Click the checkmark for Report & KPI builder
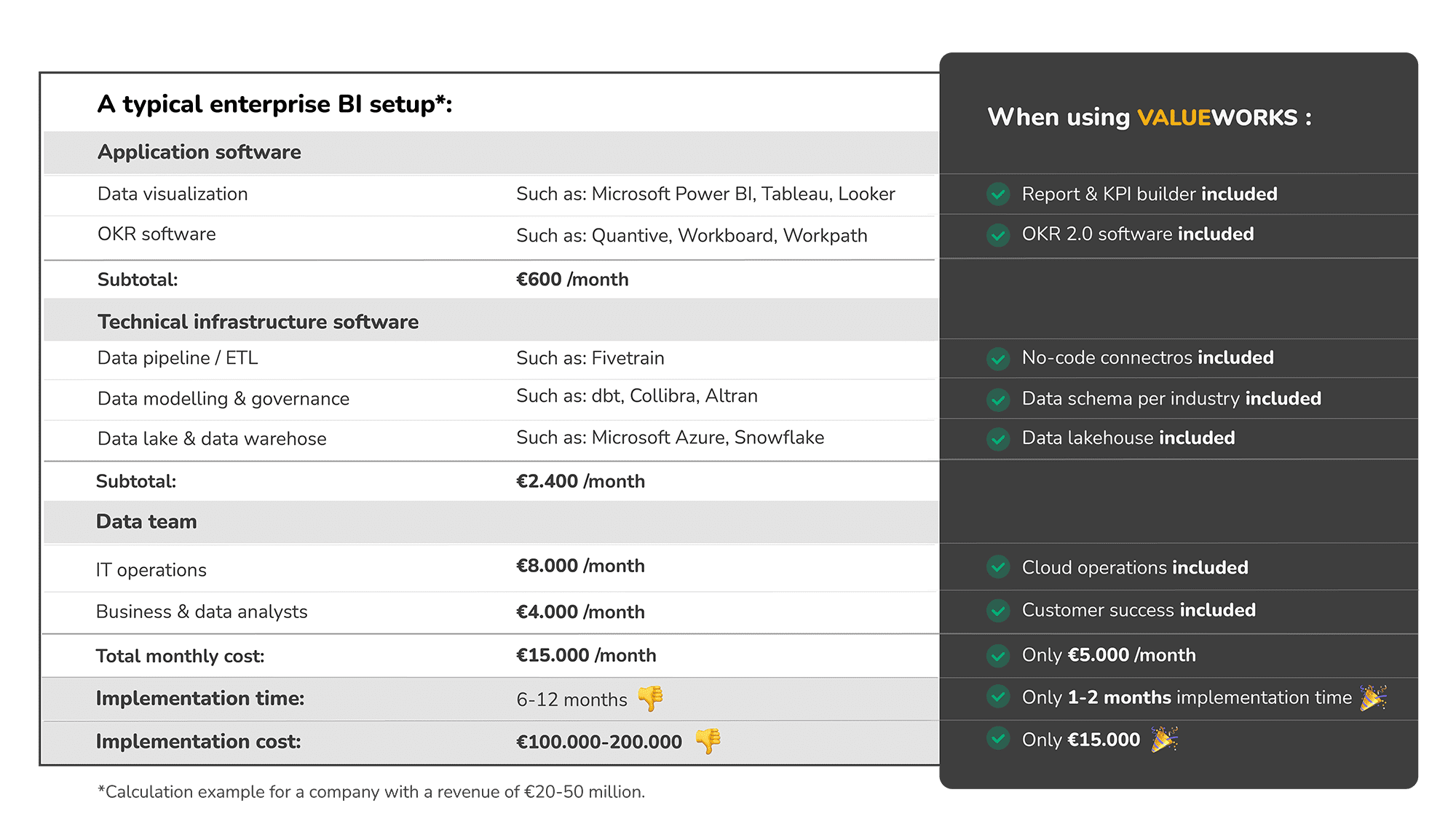 [x=998, y=194]
